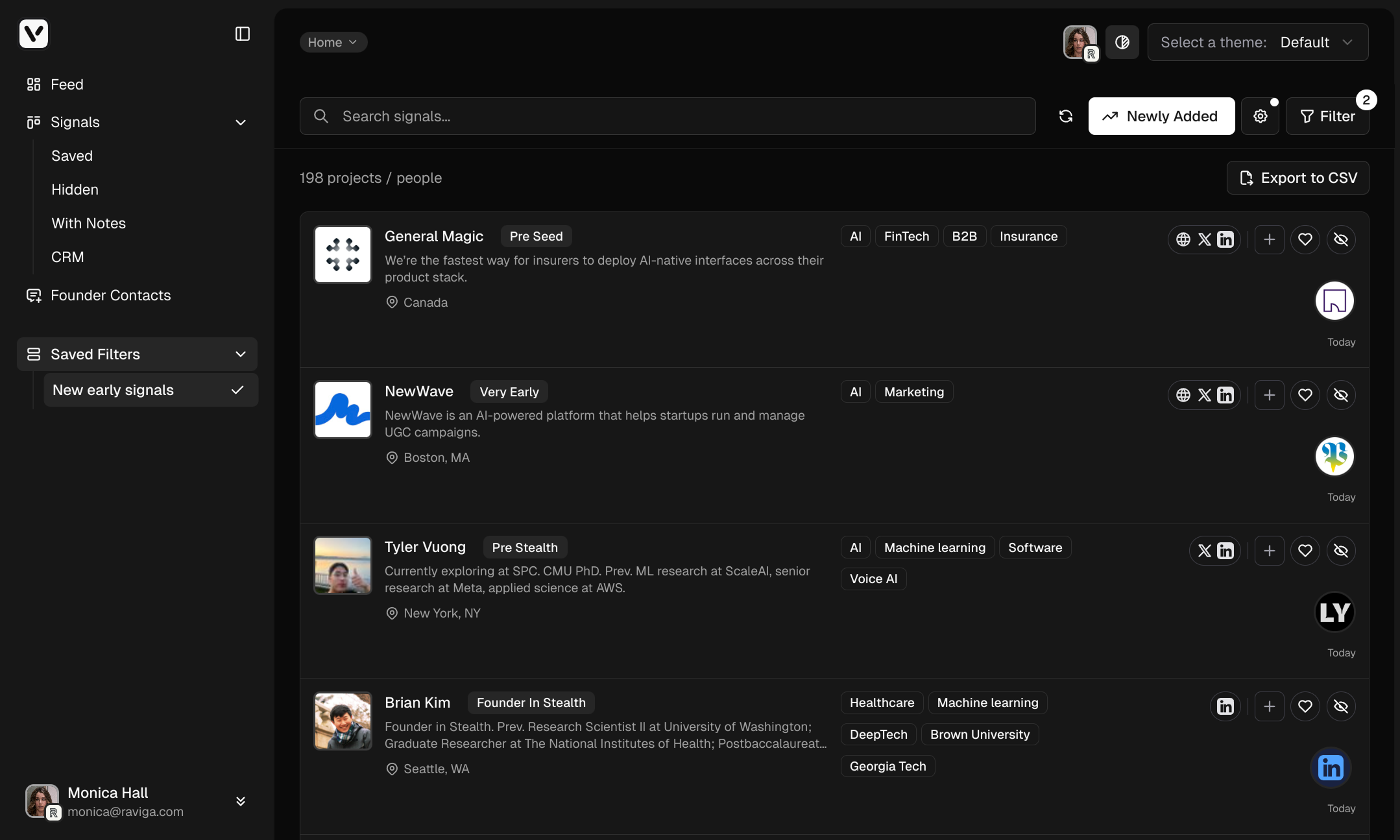The height and width of the screenshot is (840, 1400).
Task: Save NewWave with the heart icon
Action: (1305, 395)
